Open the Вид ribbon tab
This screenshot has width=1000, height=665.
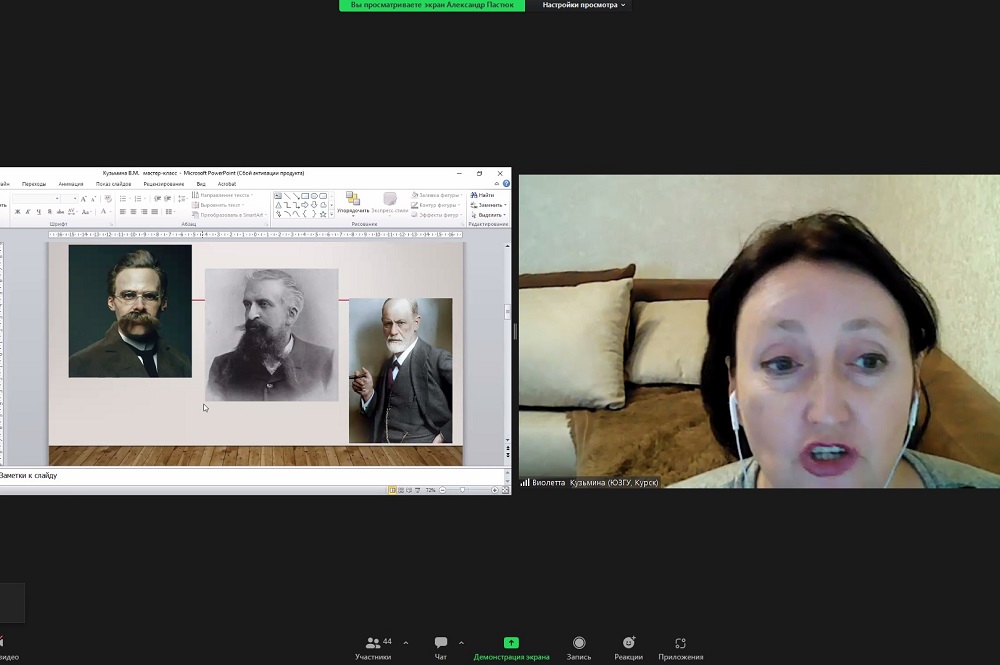coord(201,184)
